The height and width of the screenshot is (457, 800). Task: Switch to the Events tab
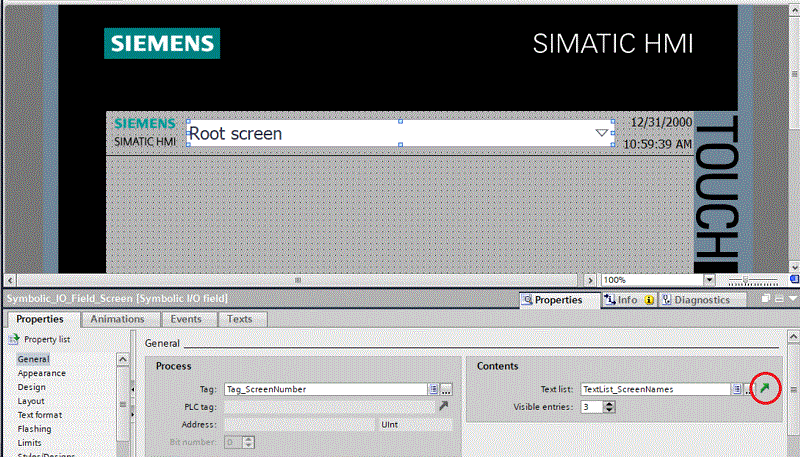[x=187, y=319]
